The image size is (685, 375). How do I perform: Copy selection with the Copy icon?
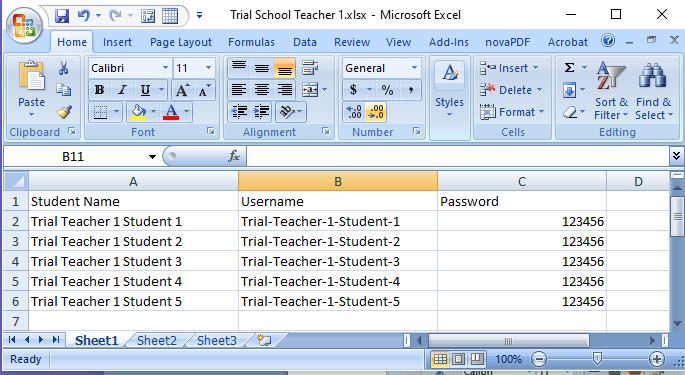(x=64, y=90)
